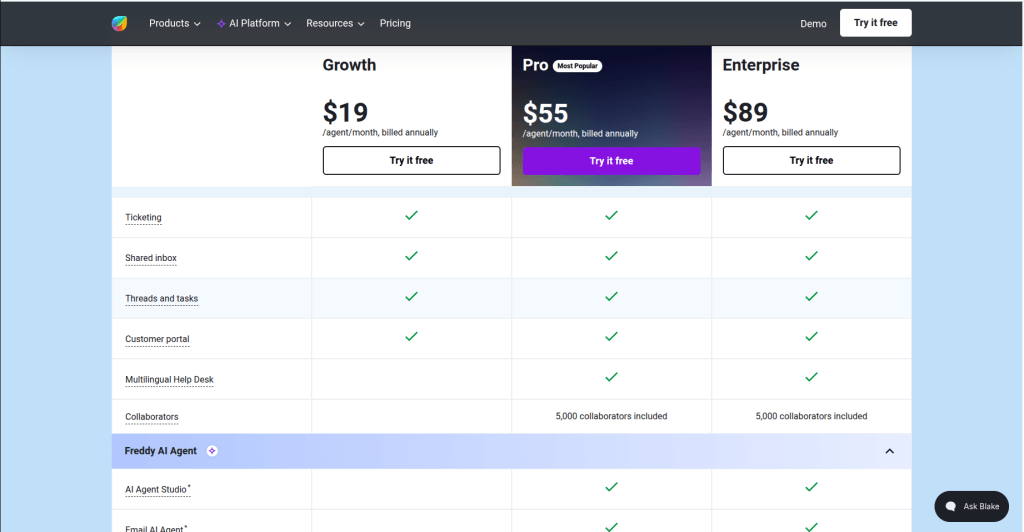The image size is (1024, 532).
Task: Click the AI Agent Studio feature label
Action: click(157, 489)
